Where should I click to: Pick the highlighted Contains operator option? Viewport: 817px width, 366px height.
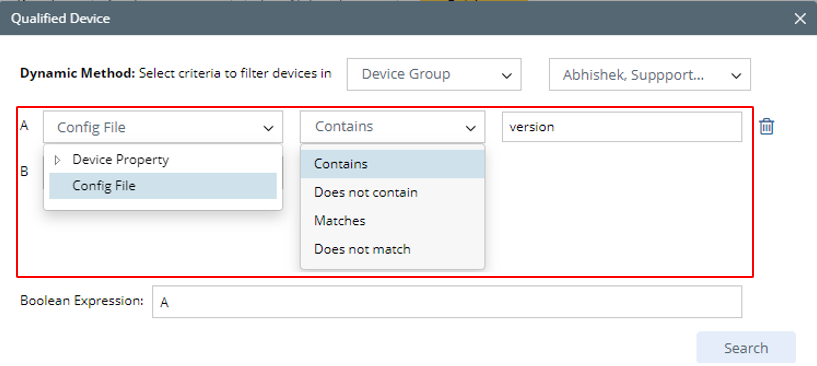click(392, 164)
